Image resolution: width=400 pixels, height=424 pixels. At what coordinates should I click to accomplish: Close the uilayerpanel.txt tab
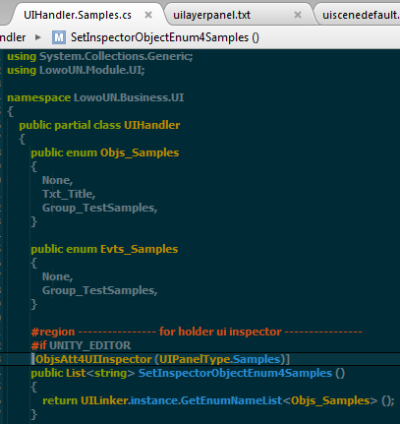[x=298, y=15]
